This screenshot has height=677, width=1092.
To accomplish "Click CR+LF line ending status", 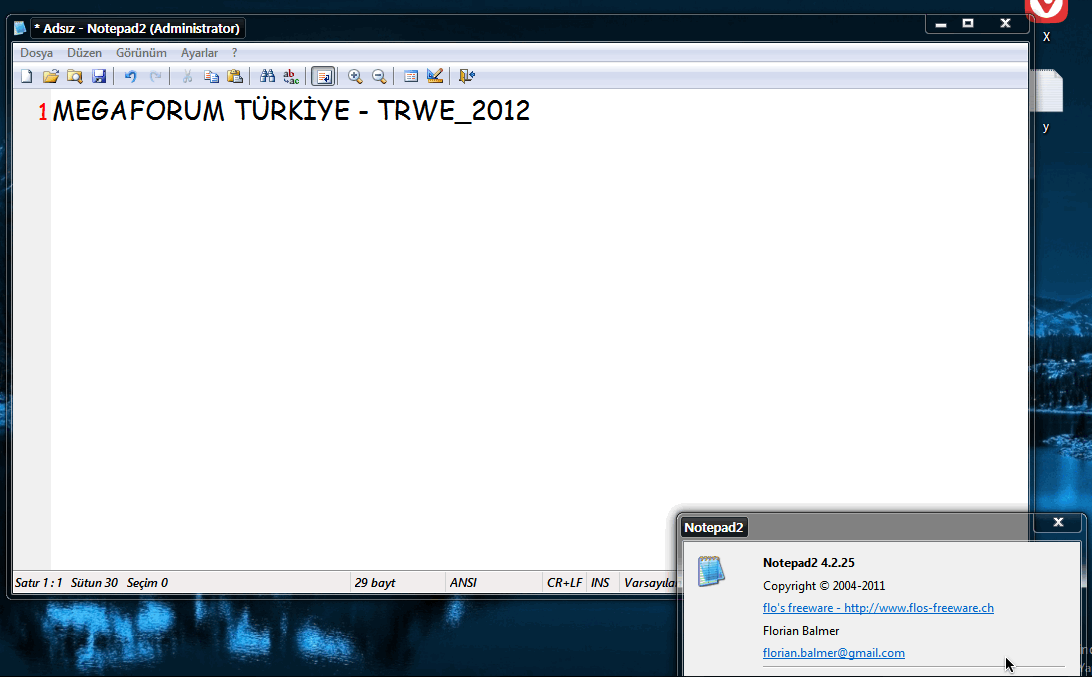I will tap(565, 583).
